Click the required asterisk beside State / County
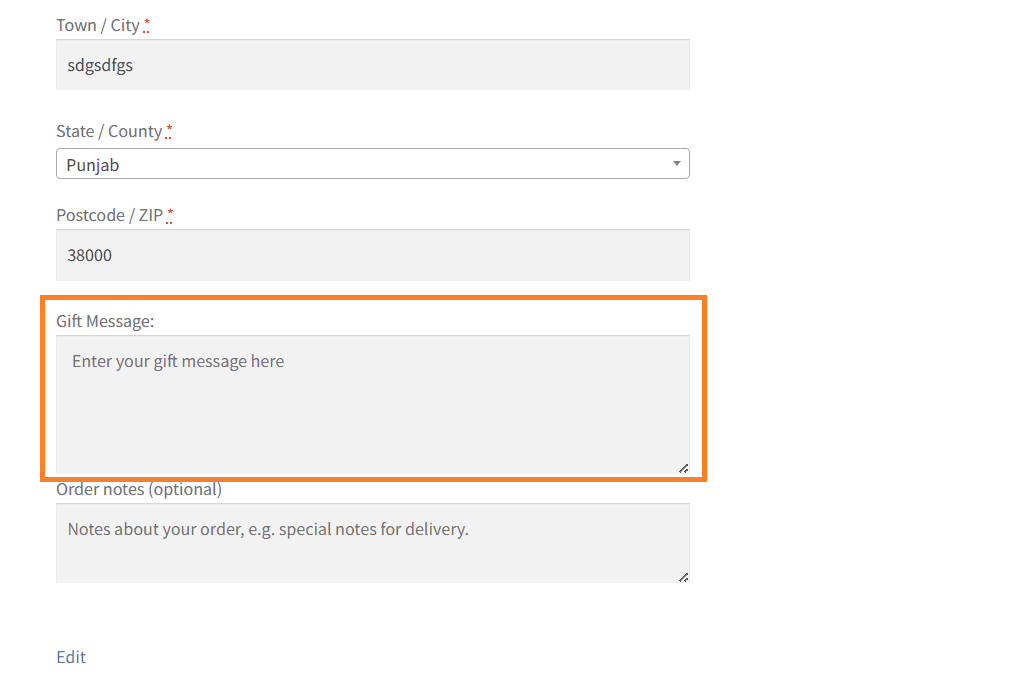Viewport: 1011px width, 685px height. tap(169, 130)
